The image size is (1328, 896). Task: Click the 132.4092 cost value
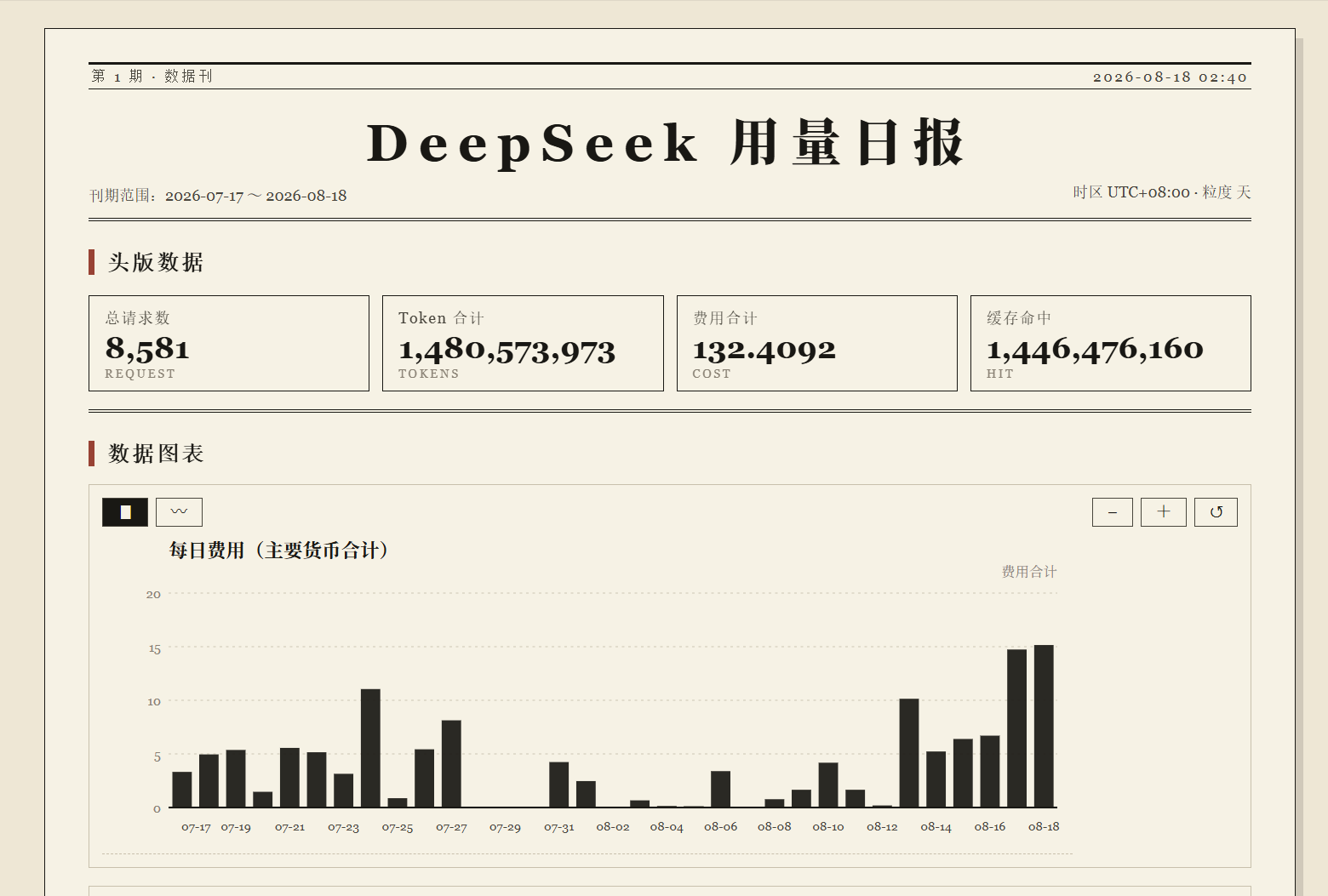point(764,349)
